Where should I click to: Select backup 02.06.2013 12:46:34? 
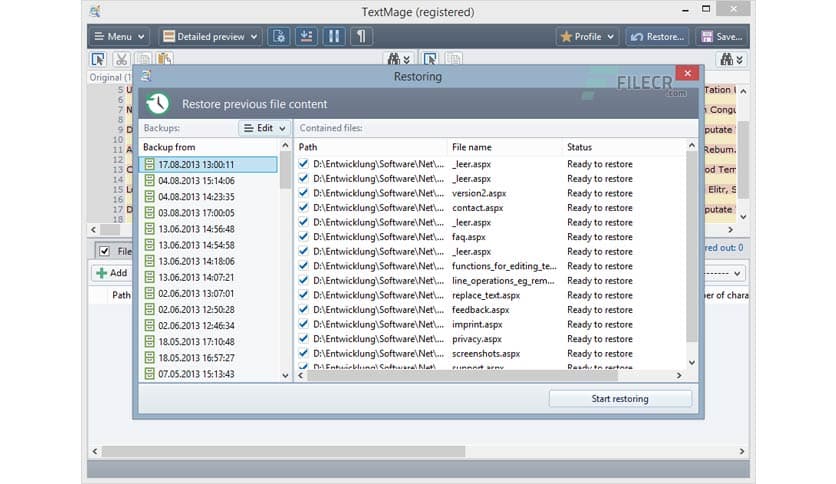coord(208,325)
